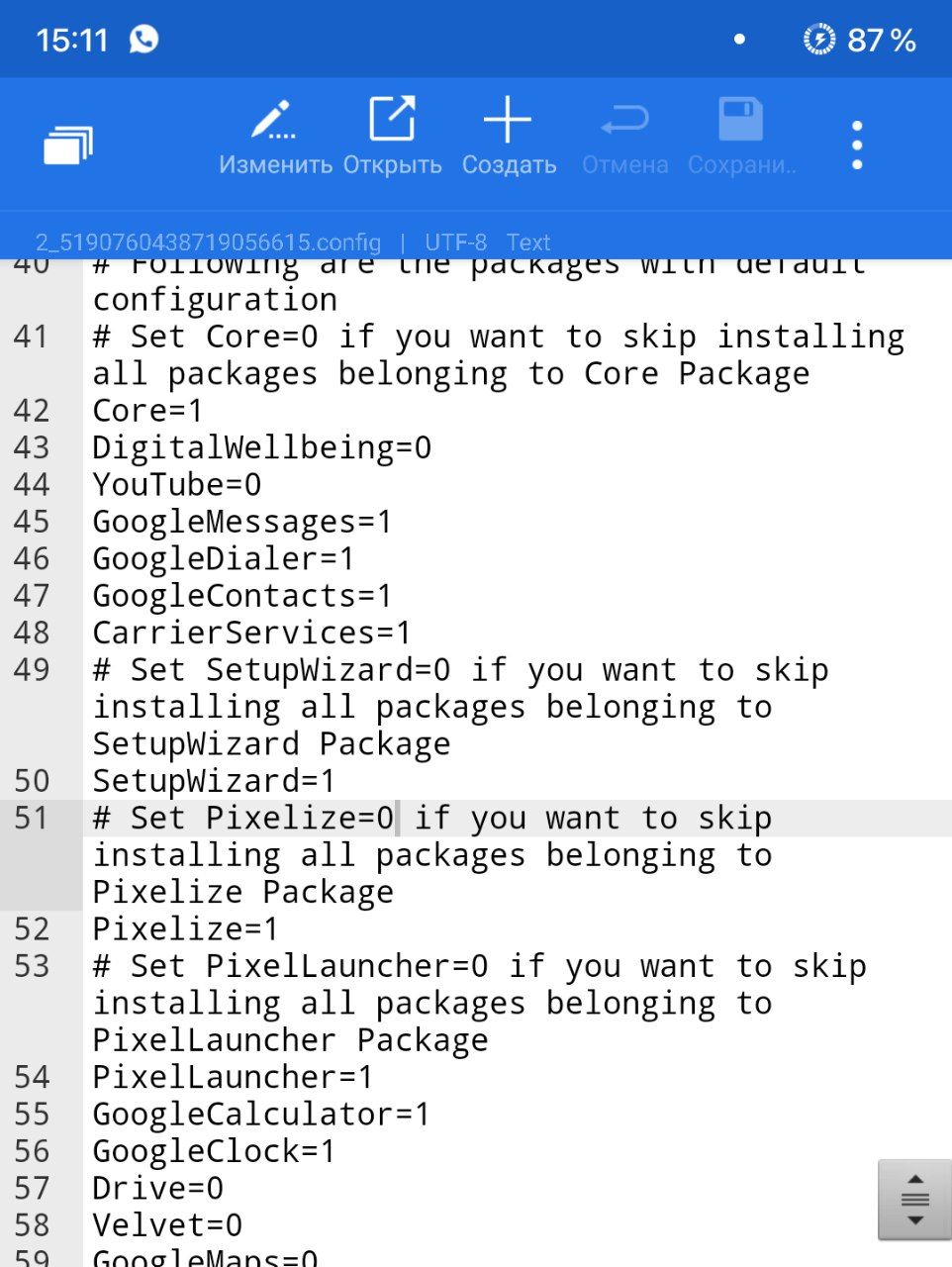
Task: Place cursor on the GoogleCalculator=1 line
Action: (261, 1115)
